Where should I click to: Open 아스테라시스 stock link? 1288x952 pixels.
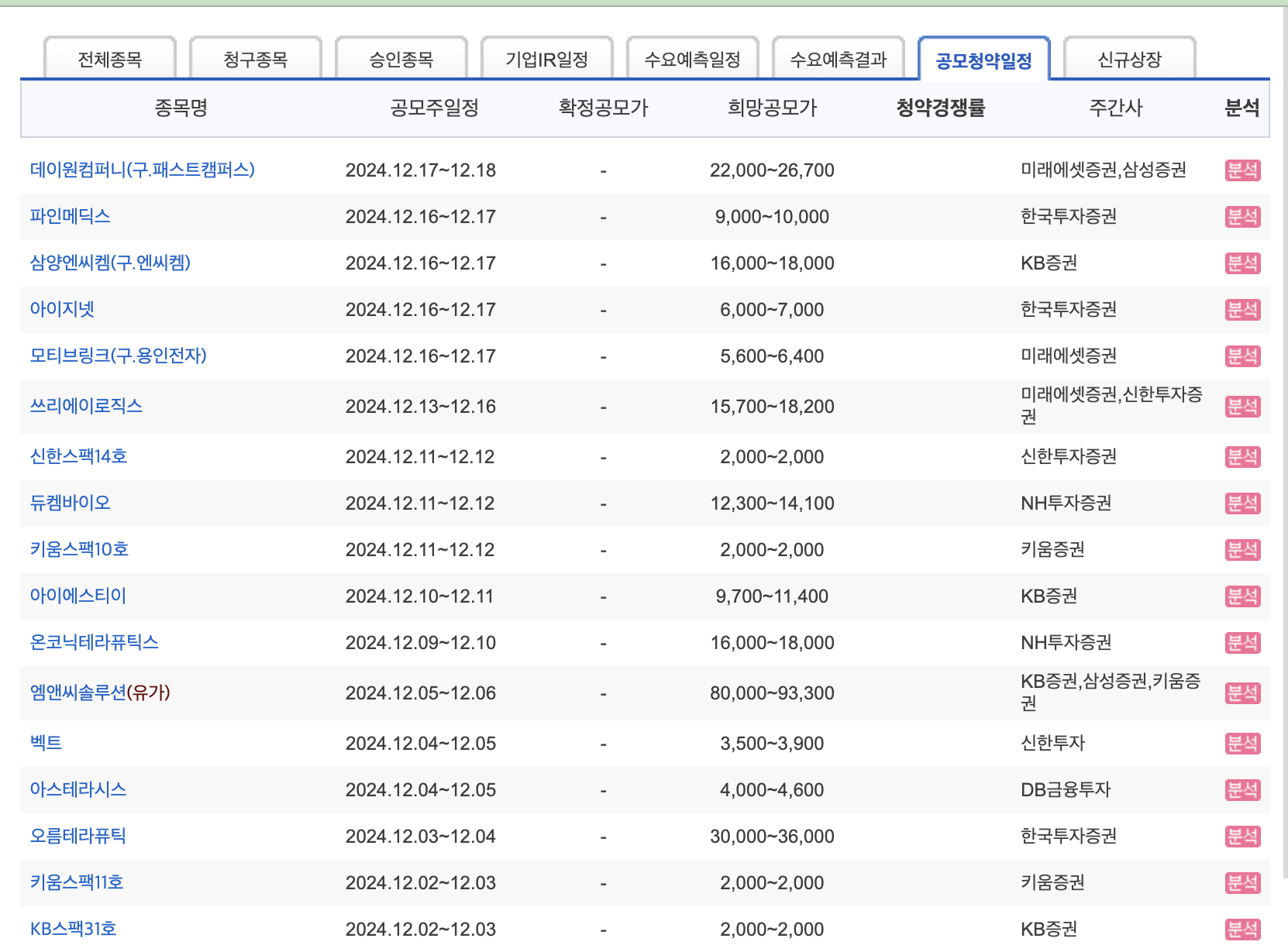(78, 789)
